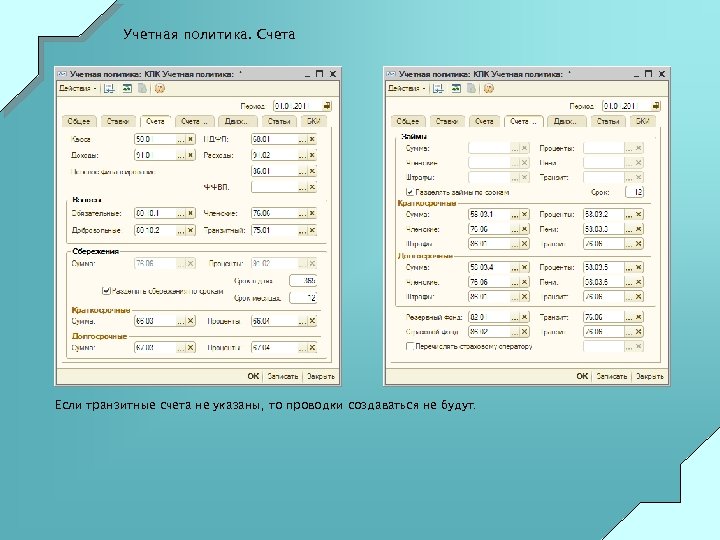720x540 pixels.
Task: Click Записать in the Займы window
Action: (611, 376)
